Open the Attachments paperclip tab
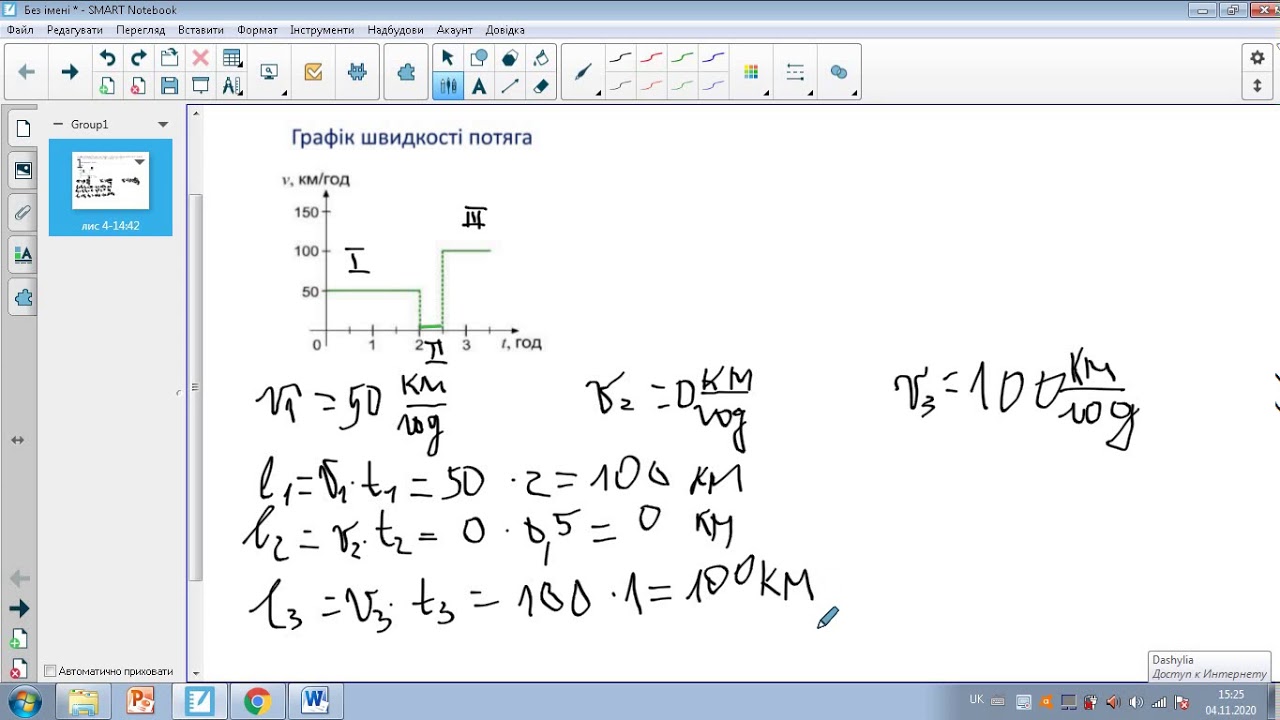Screen dimensions: 1280x720 23,212
